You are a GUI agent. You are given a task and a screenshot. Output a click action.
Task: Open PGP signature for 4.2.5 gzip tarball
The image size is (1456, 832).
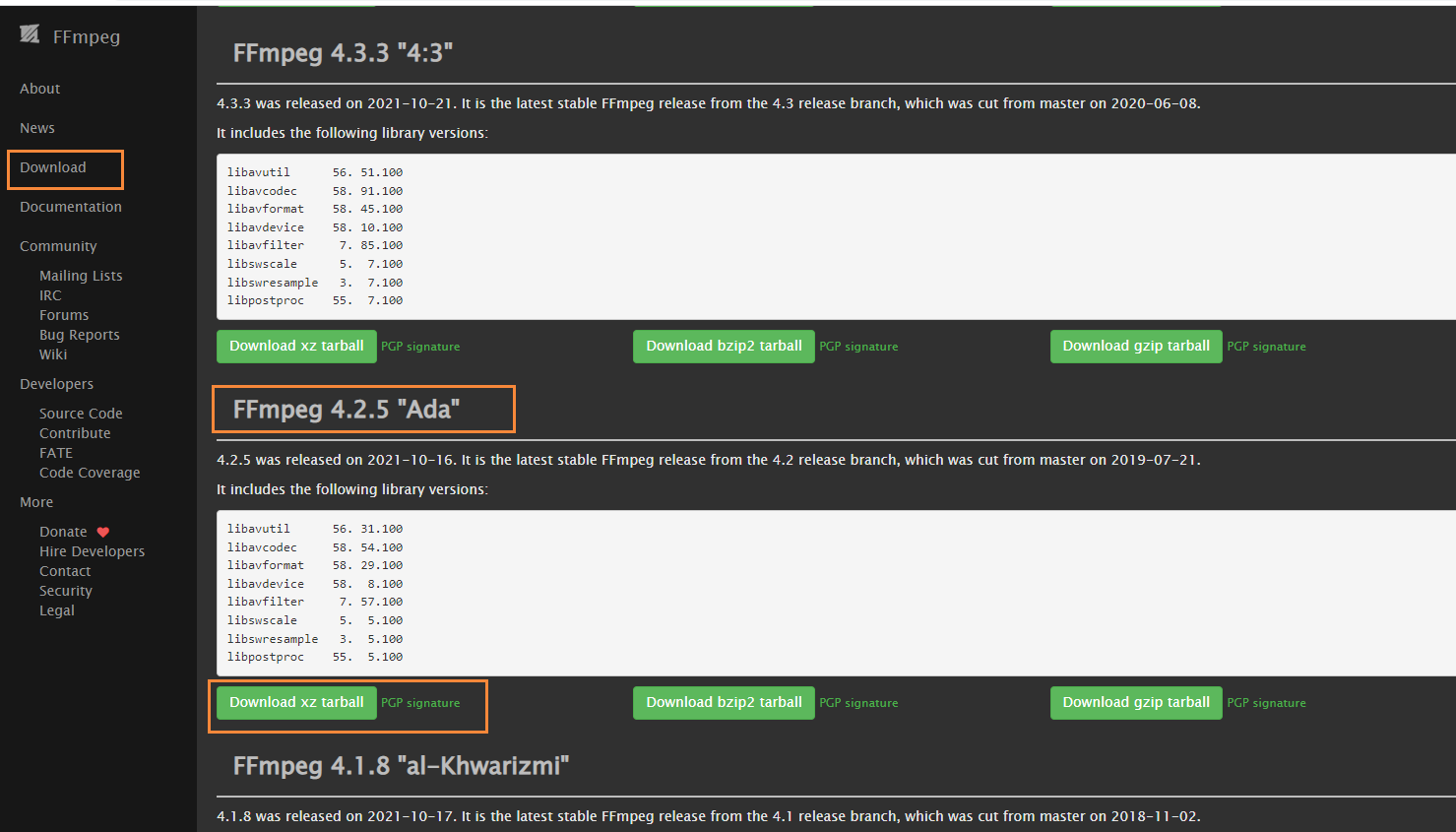point(1266,703)
